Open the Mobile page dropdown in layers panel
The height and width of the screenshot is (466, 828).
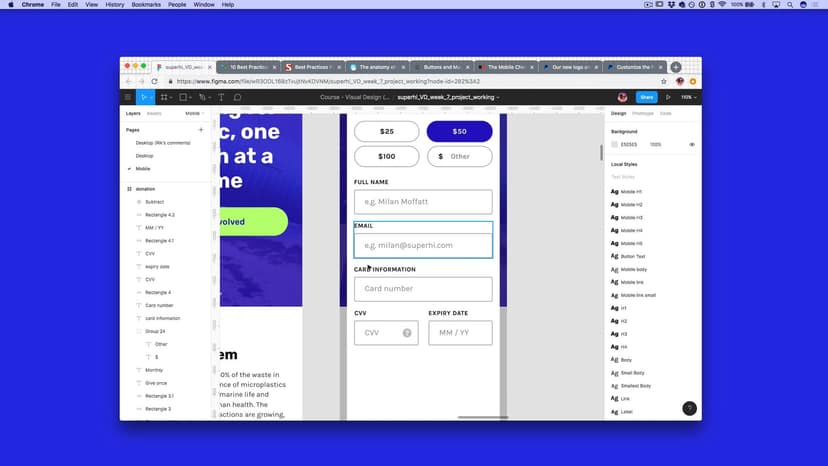(x=194, y=113)
